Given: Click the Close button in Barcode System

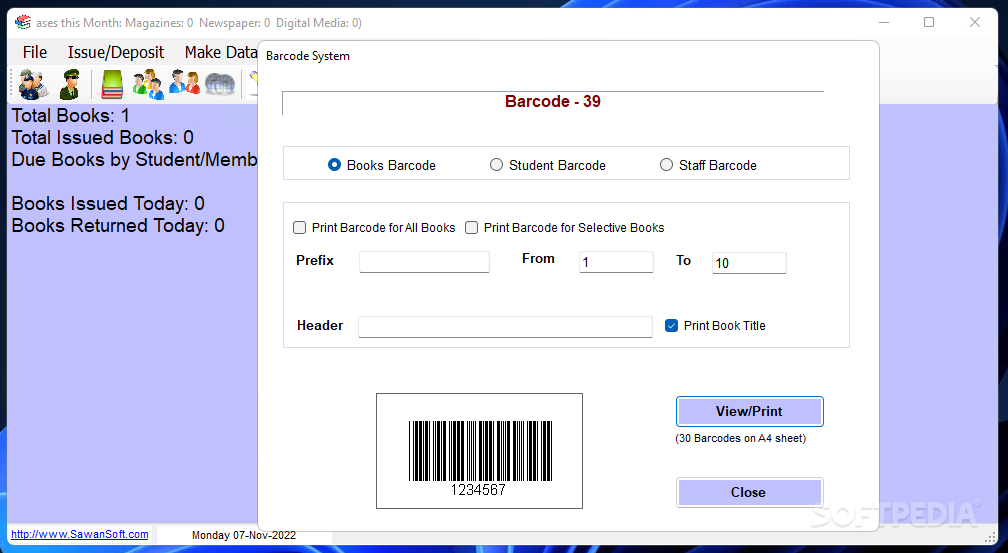Looking at the screenshot, I should pos(750,493).
